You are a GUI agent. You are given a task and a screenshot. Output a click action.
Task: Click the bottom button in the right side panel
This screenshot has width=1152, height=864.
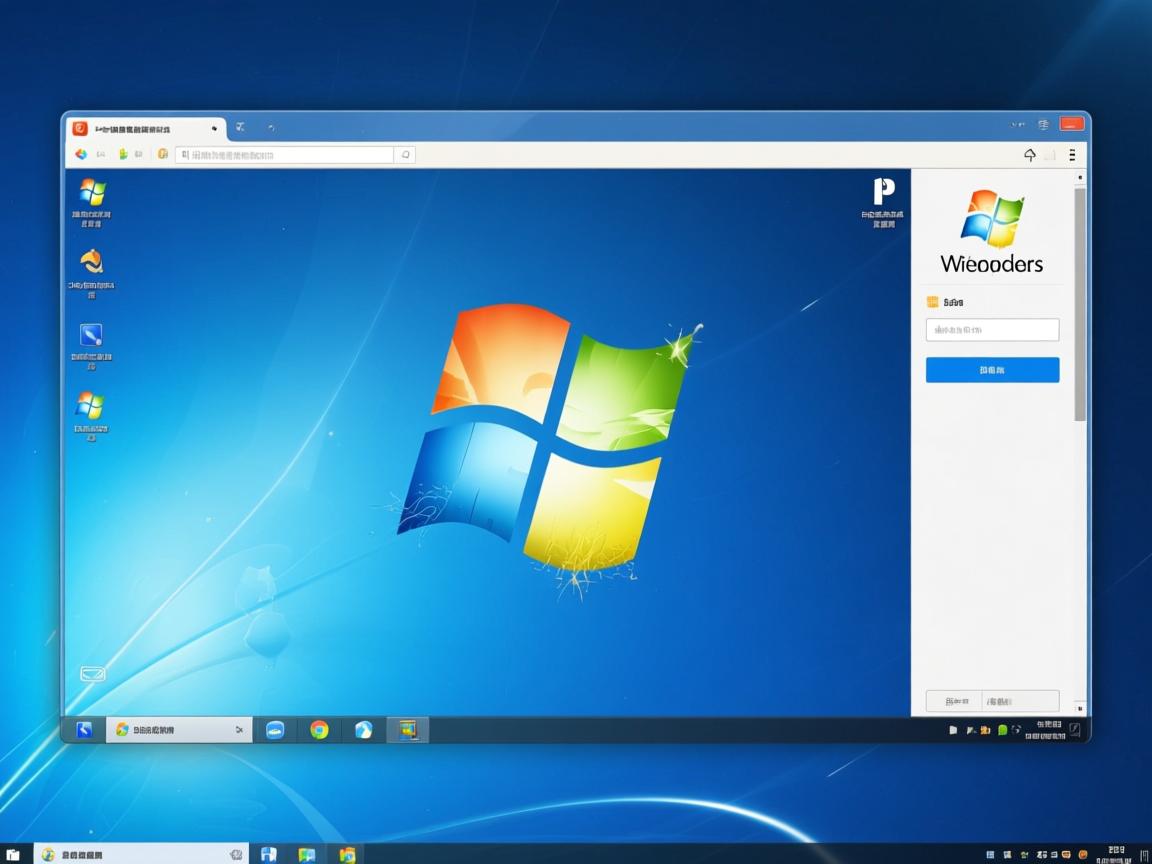pyautogui.click(x=992, y=702)
